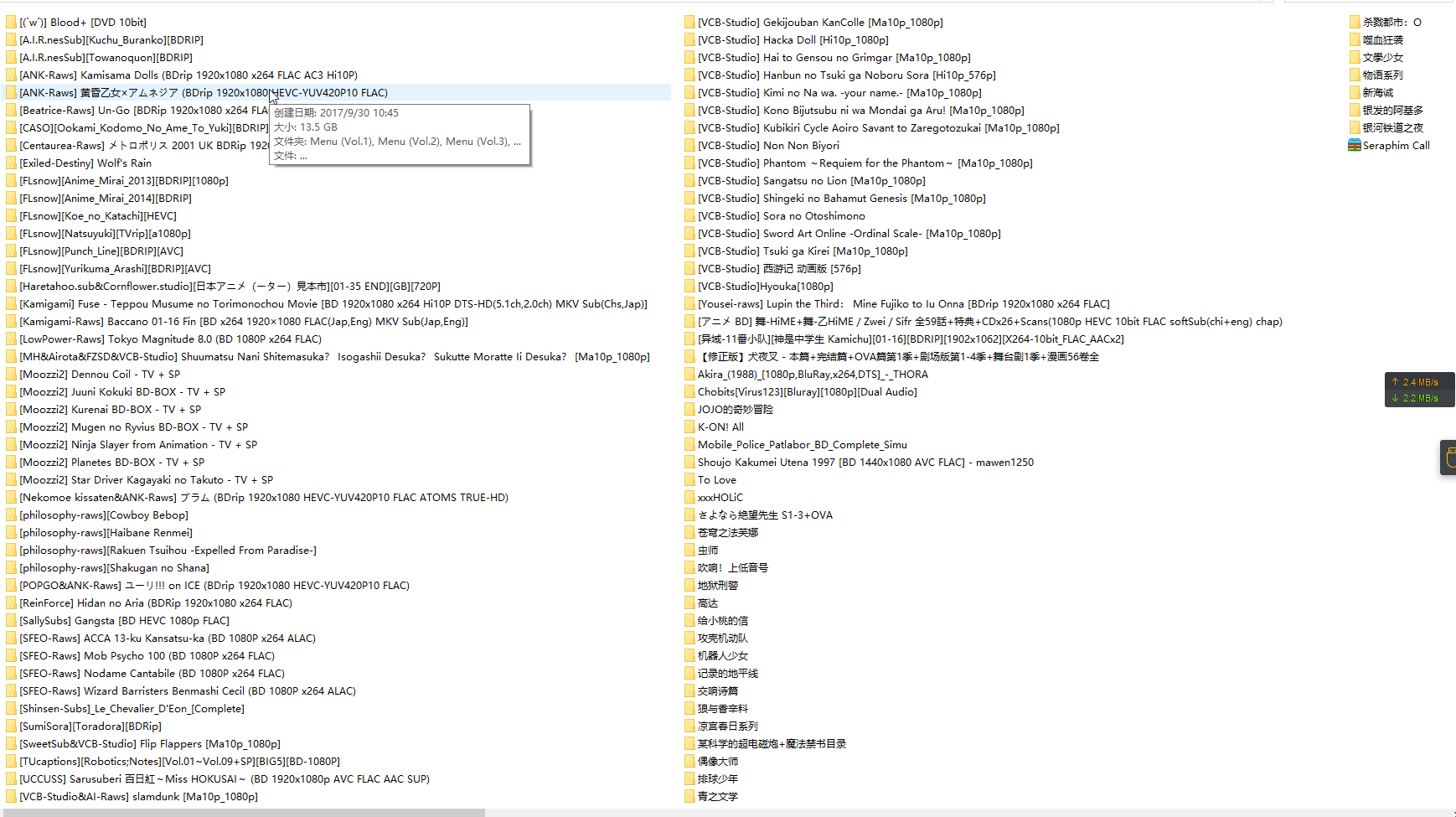Click folder icon of Tsuki ga Kirei
Image resolution: width=1456 pixels, height=817 pixels.
(x=689, y=251)
